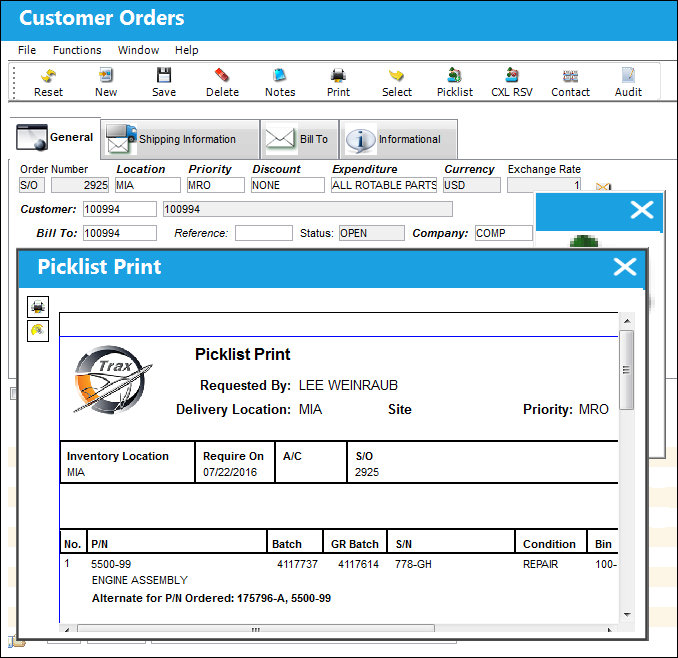Click Require On date 07/22/2016
This screenshot has width=678, height=658.
230,472
